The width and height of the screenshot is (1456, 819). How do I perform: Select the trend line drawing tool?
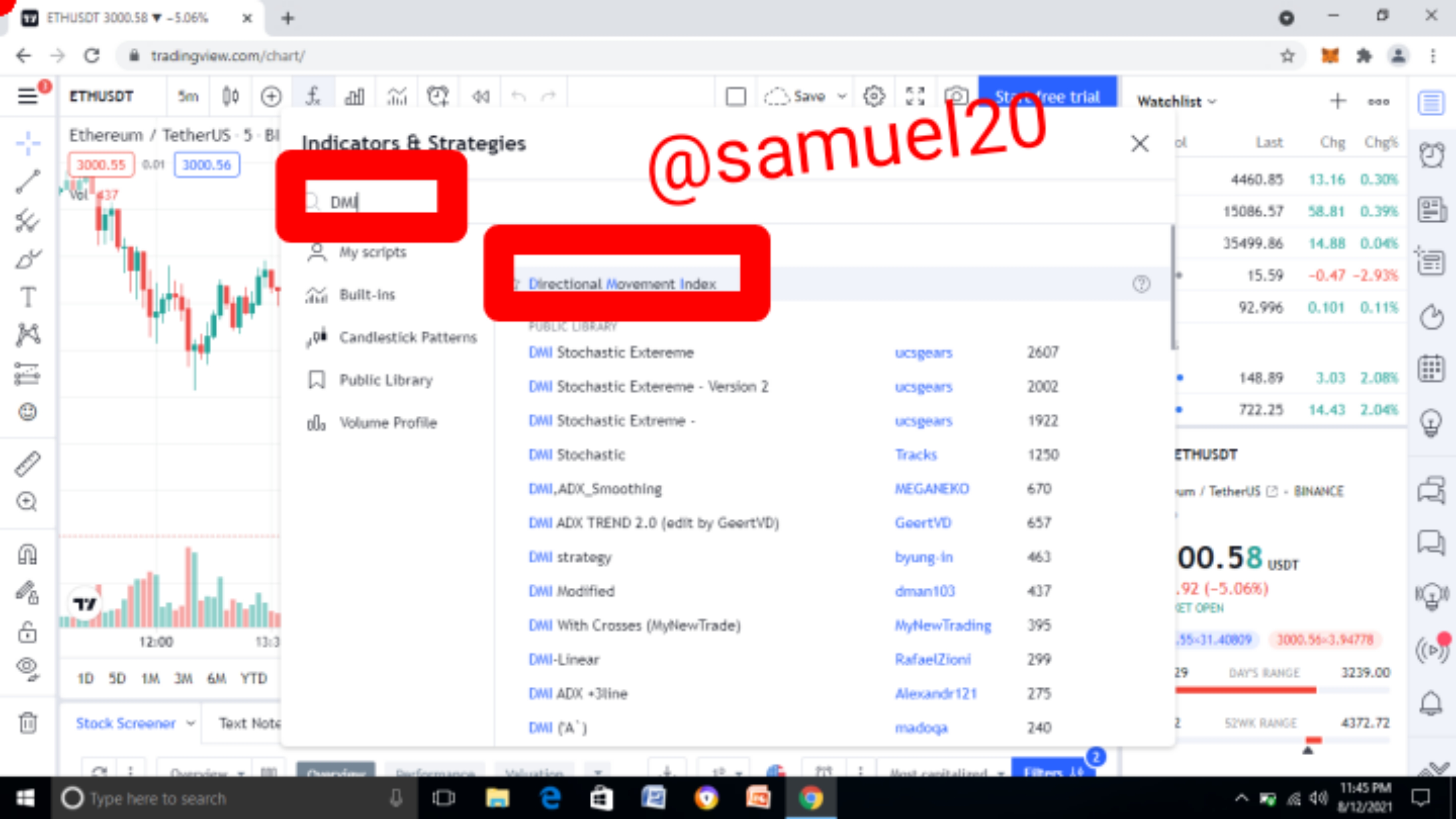[27, 182]
